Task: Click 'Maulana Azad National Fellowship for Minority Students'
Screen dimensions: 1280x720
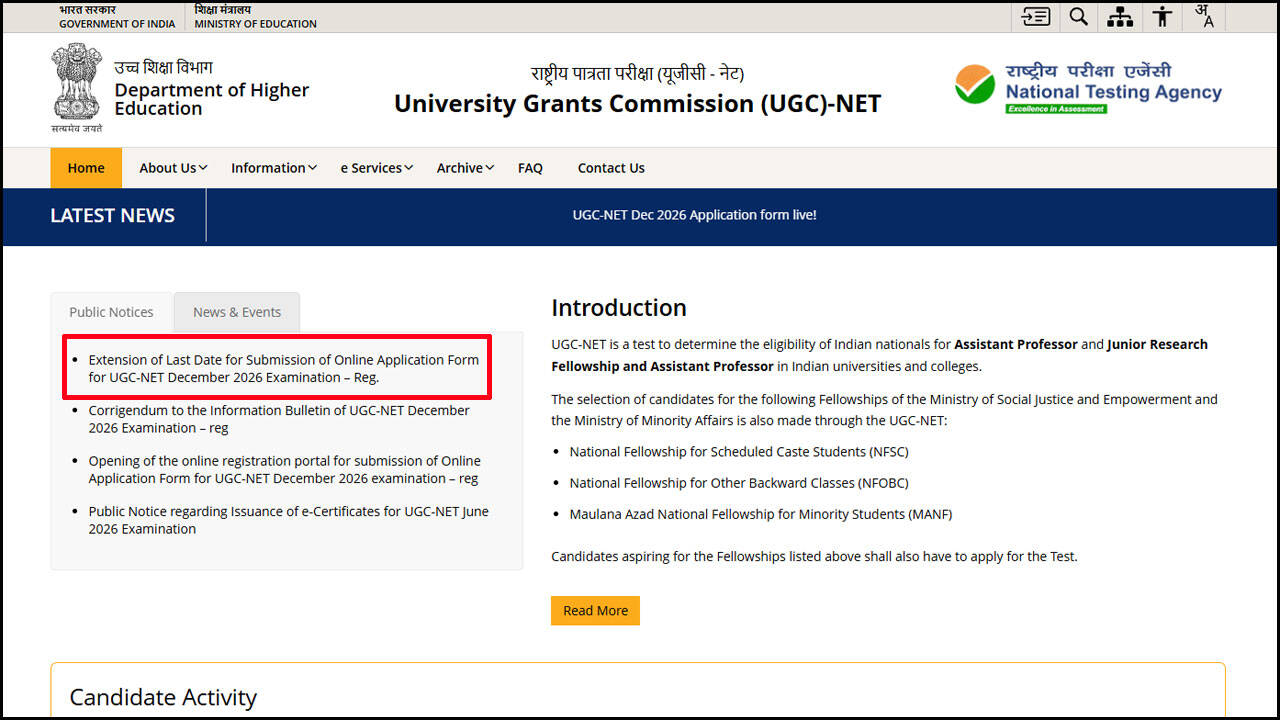Action: click(761, 514)
